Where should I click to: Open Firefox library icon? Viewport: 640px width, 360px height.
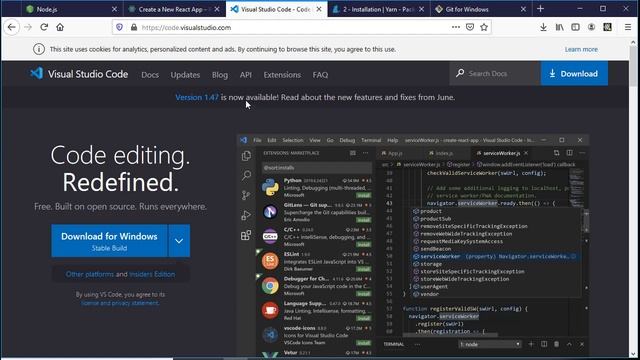pyautogui.click(x=560, y=27)
